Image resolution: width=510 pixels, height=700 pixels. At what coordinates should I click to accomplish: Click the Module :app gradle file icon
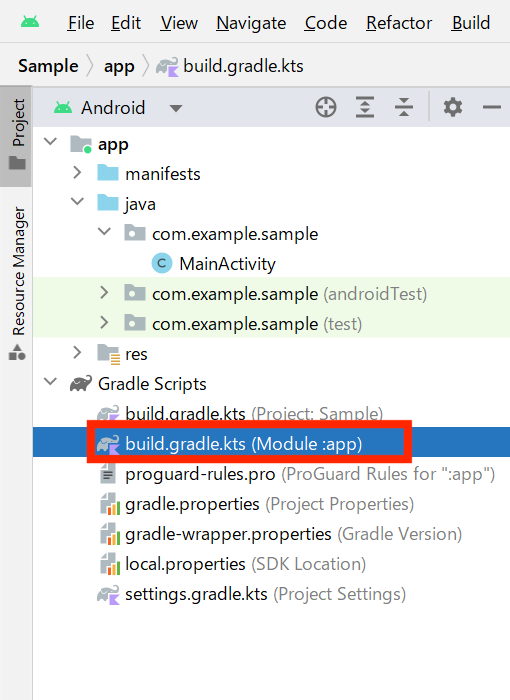pos(108,444)
